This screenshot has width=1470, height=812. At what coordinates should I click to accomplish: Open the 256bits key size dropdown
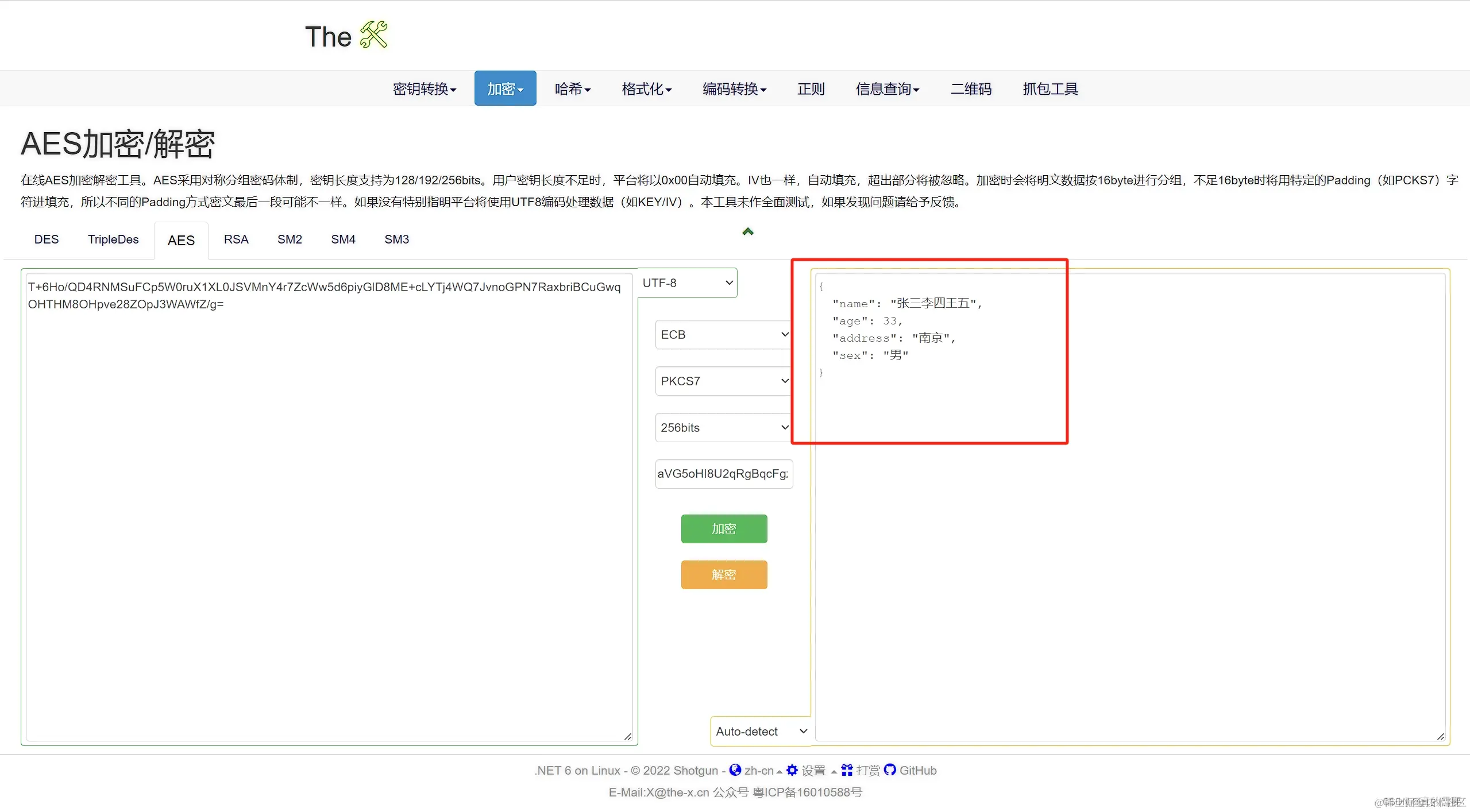click(x=724, y=428)
